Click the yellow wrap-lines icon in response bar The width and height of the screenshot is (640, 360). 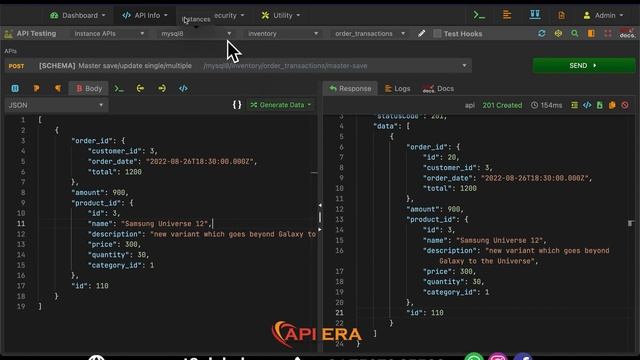pyautogui.click(x=574, y=105)
